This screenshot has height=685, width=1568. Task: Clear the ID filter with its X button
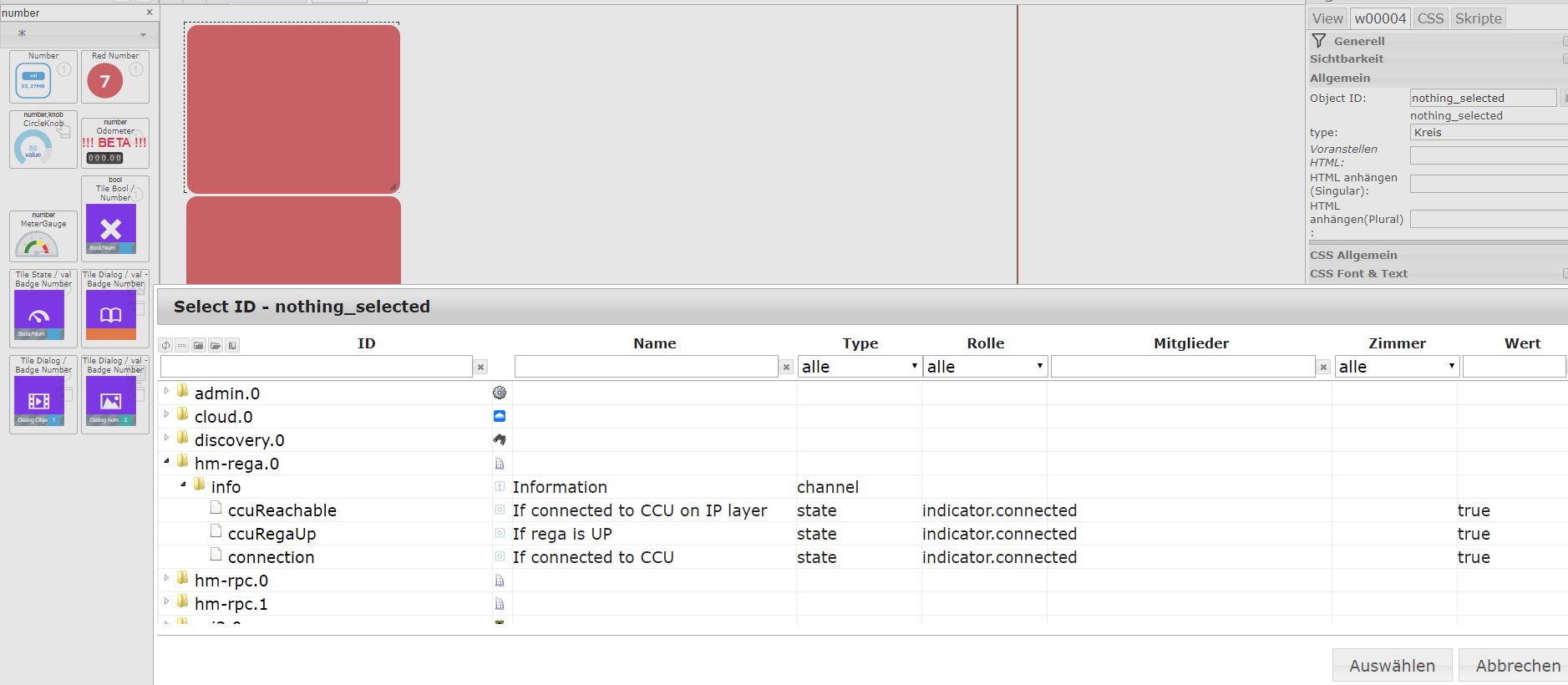[x=480, y=367]
